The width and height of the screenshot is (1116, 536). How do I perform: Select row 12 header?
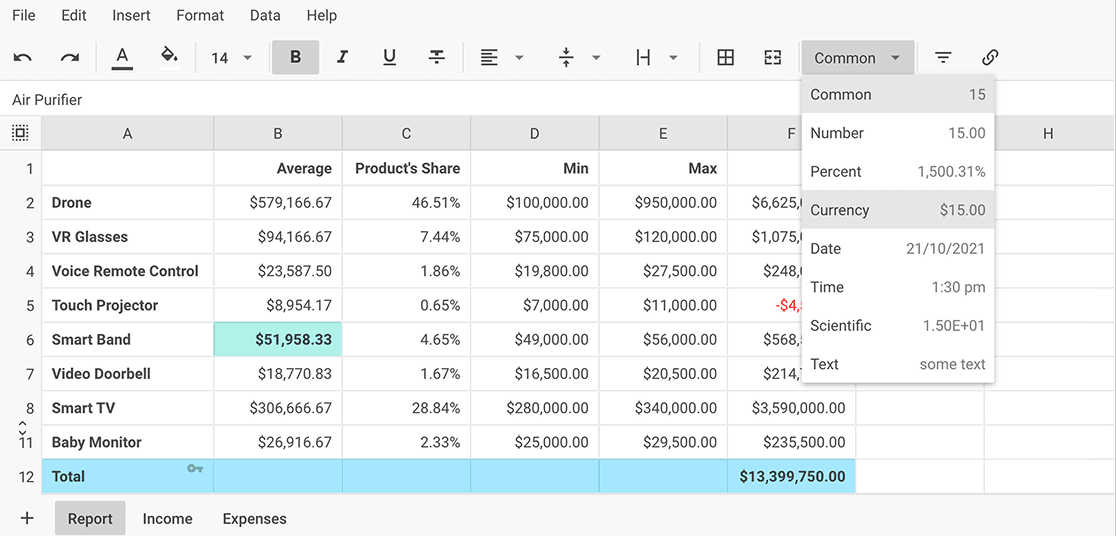click(x=21, y=476)
